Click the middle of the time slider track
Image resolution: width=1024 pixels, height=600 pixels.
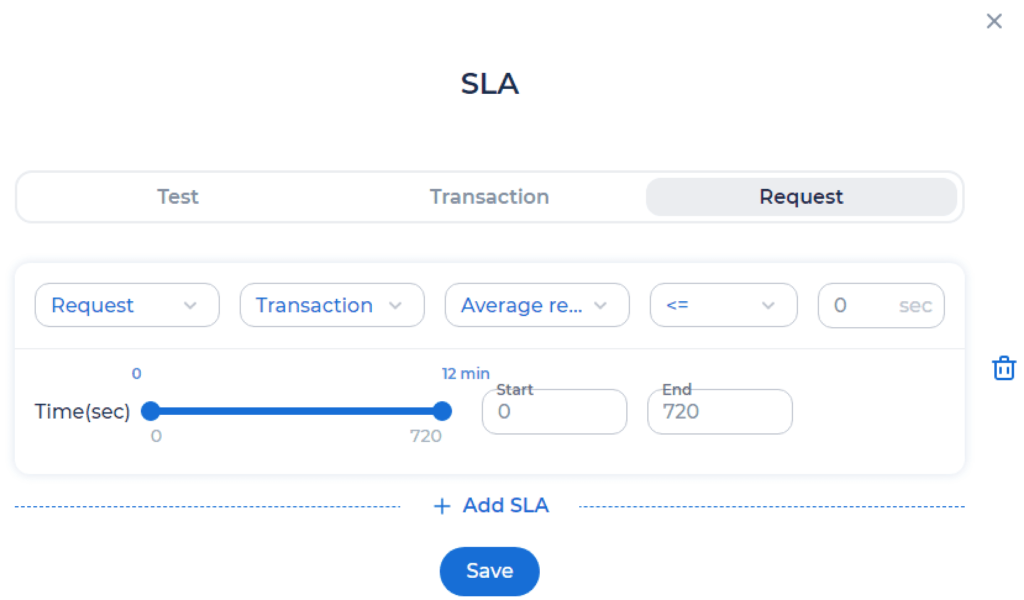pyautogui.click(x=296, y=411)
